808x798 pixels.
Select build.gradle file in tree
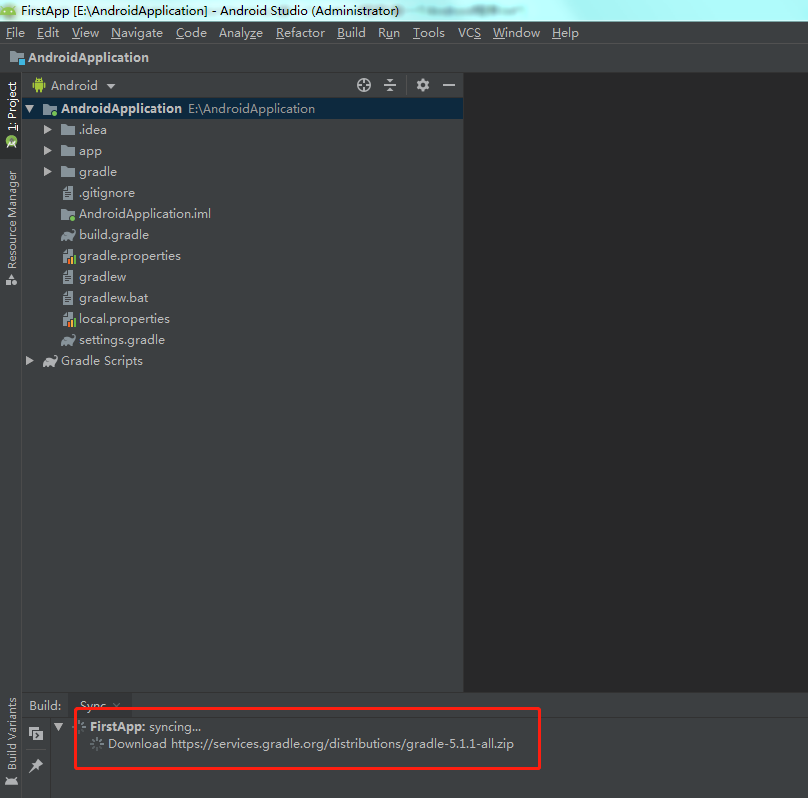pos(113,235)
